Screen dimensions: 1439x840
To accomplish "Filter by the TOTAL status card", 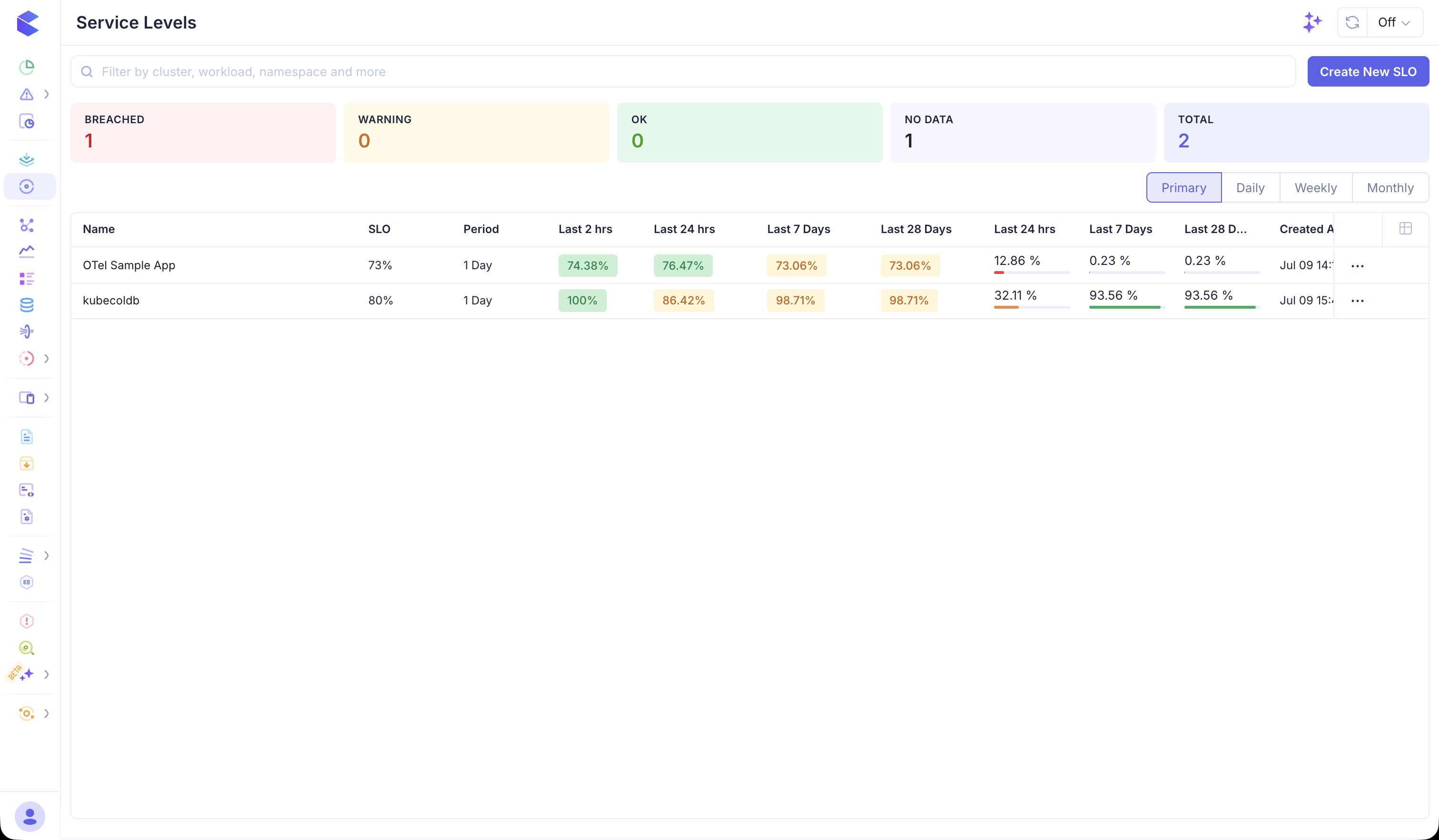I will coord(1296,132).
